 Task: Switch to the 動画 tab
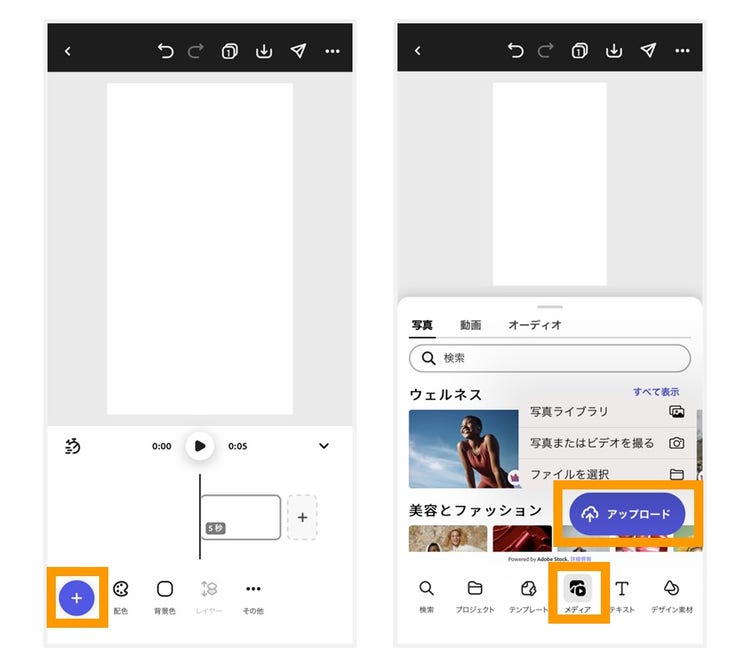(470, 325)
